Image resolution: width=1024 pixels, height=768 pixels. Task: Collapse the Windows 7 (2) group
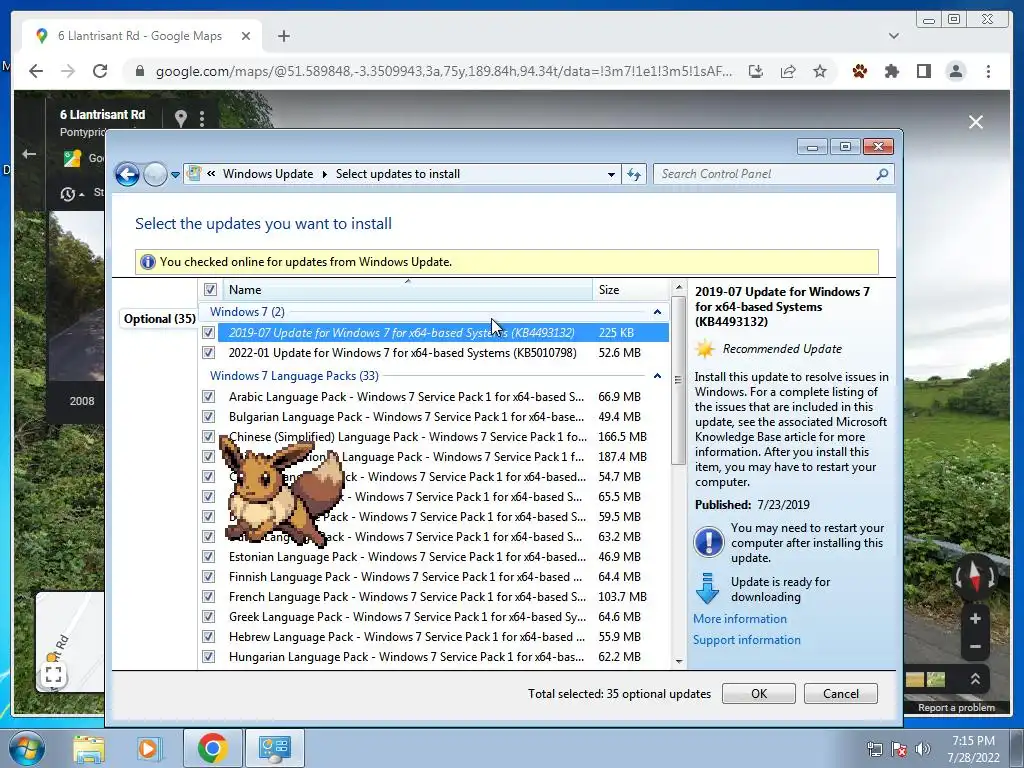(x=657, y=312)
